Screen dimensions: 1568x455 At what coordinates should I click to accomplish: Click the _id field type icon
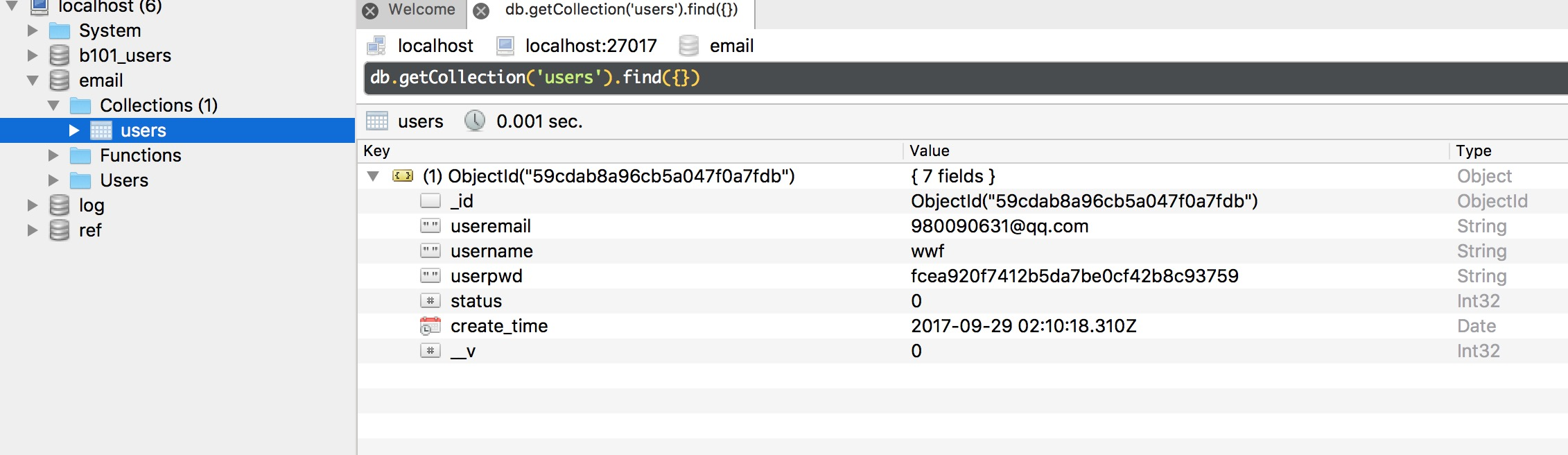430,201
